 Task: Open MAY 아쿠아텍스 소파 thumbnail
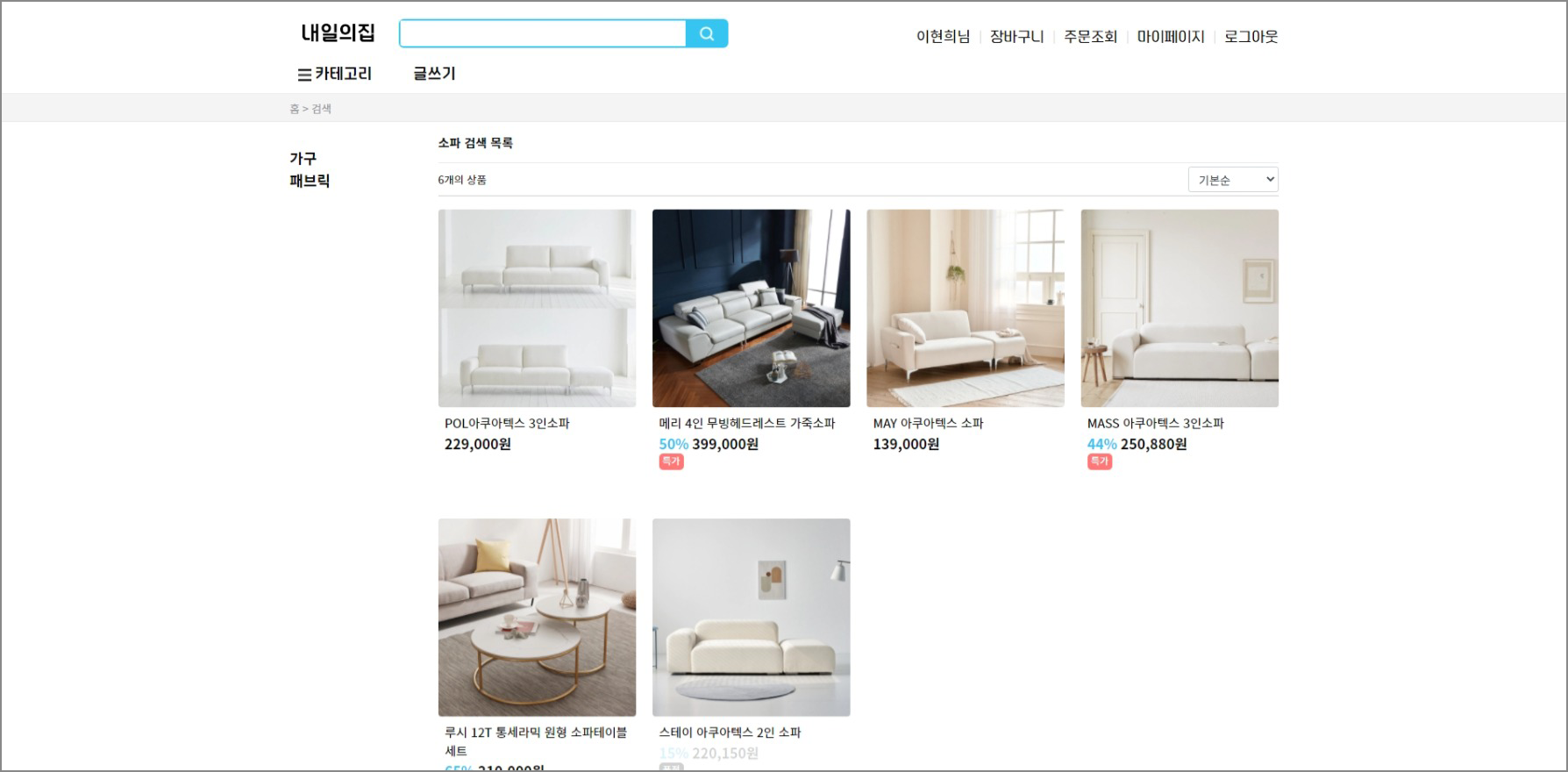coord(966,308)
